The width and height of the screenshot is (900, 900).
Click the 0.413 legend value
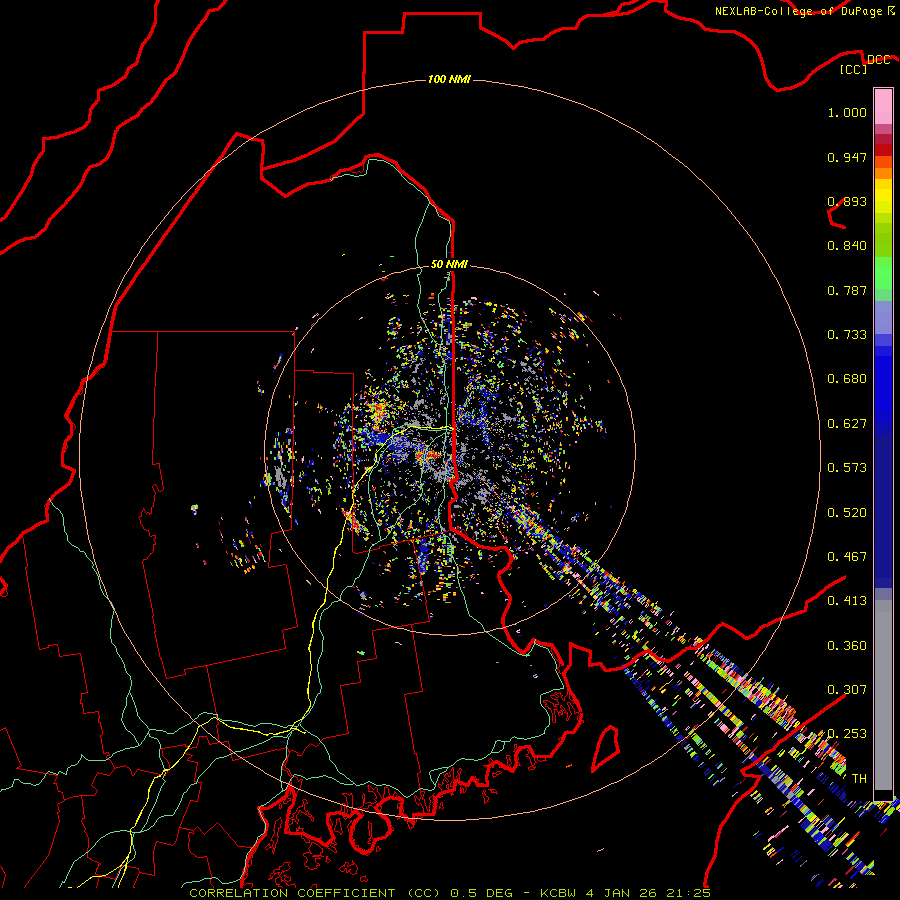tap(847, 601)
